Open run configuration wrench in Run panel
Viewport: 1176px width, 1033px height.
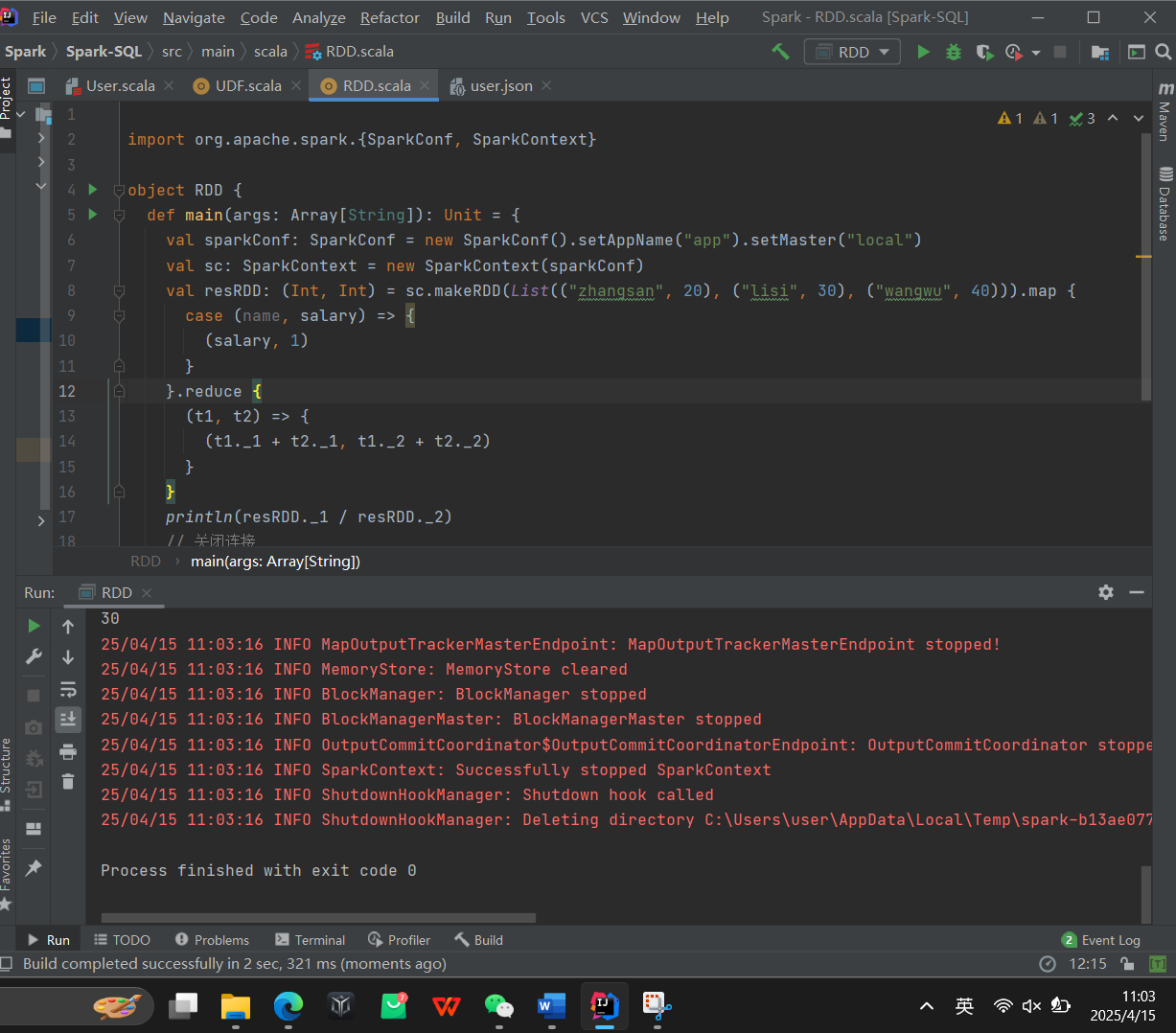(34, 656)
